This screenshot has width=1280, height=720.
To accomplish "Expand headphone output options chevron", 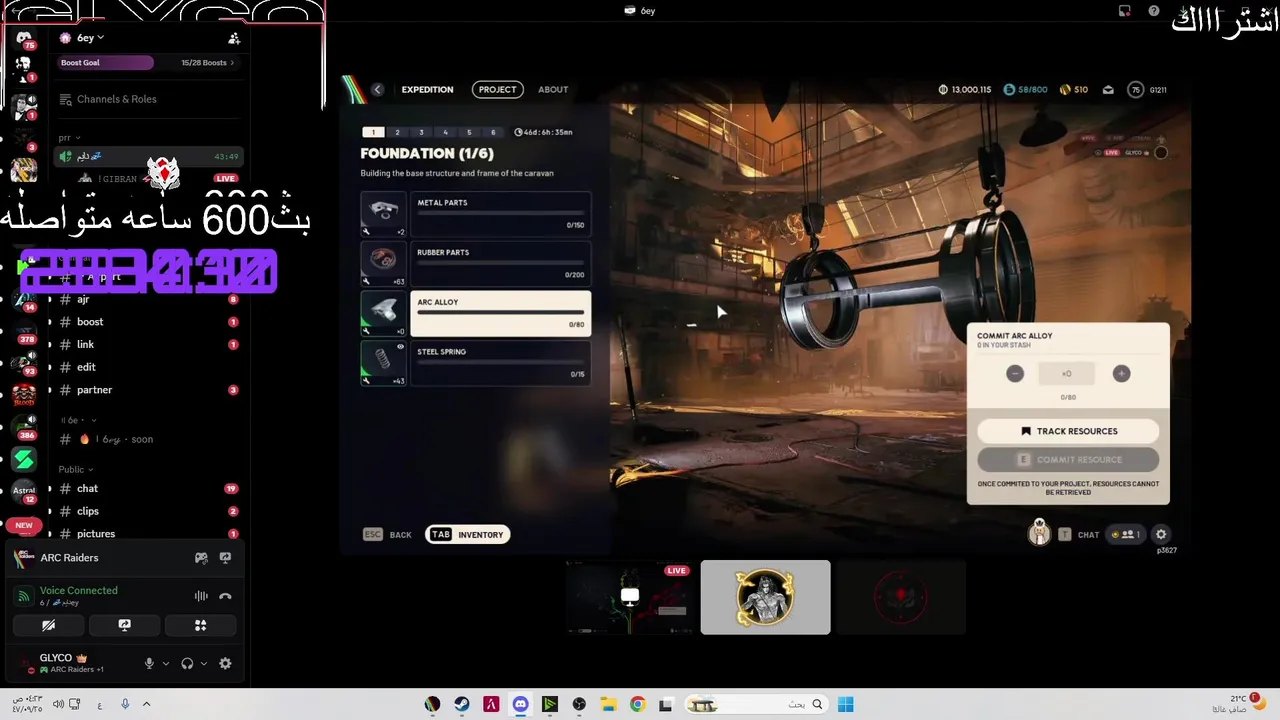I will pos(204,663).
